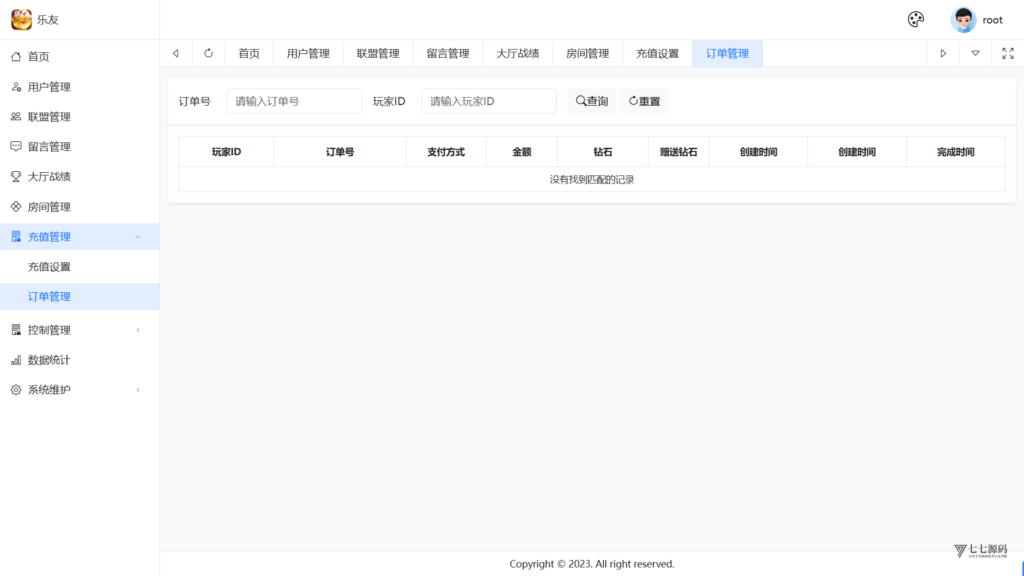Focus the 请输入订单号 input field
Viewport: 1024px width, 576px height.
coord(294,101)
